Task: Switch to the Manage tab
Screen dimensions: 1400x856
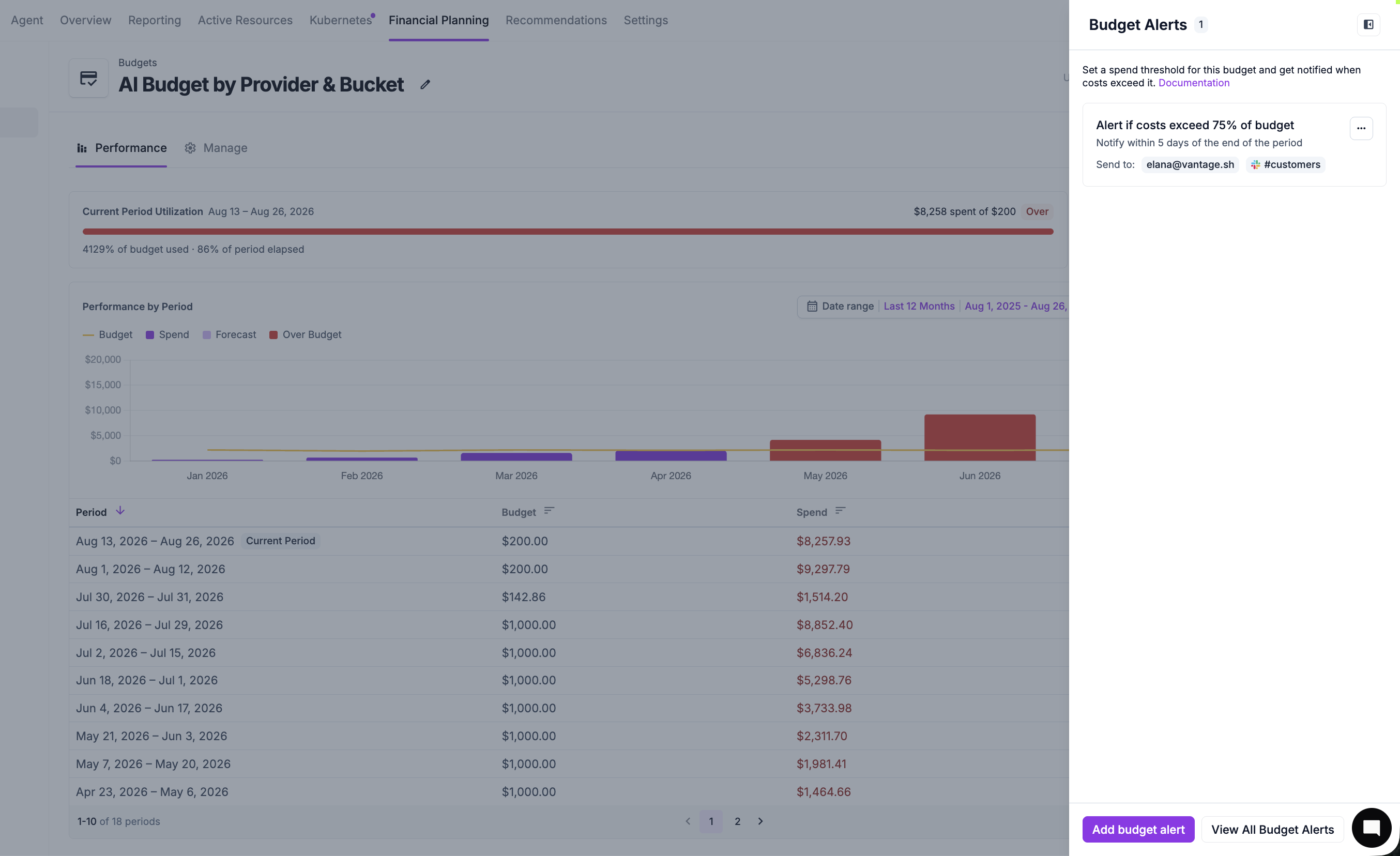Action: 216,148
